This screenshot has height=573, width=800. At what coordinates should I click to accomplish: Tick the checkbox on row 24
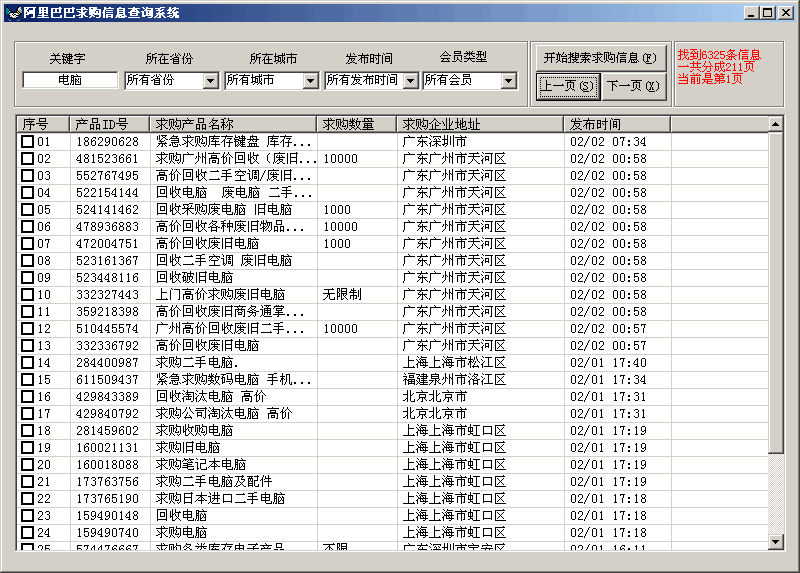click(x=28, y=533)
